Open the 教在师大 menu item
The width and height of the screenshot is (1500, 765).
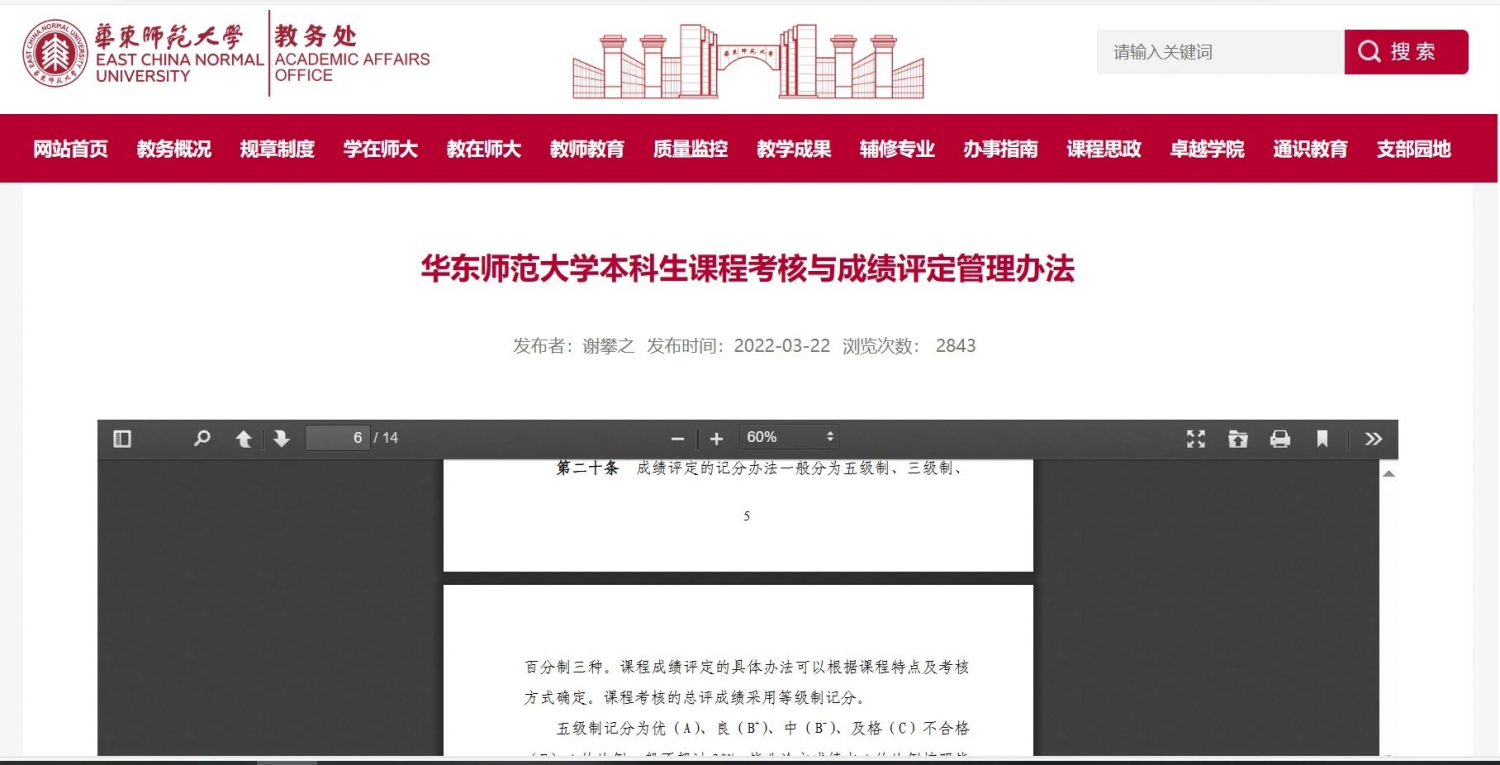click(483, 149)
